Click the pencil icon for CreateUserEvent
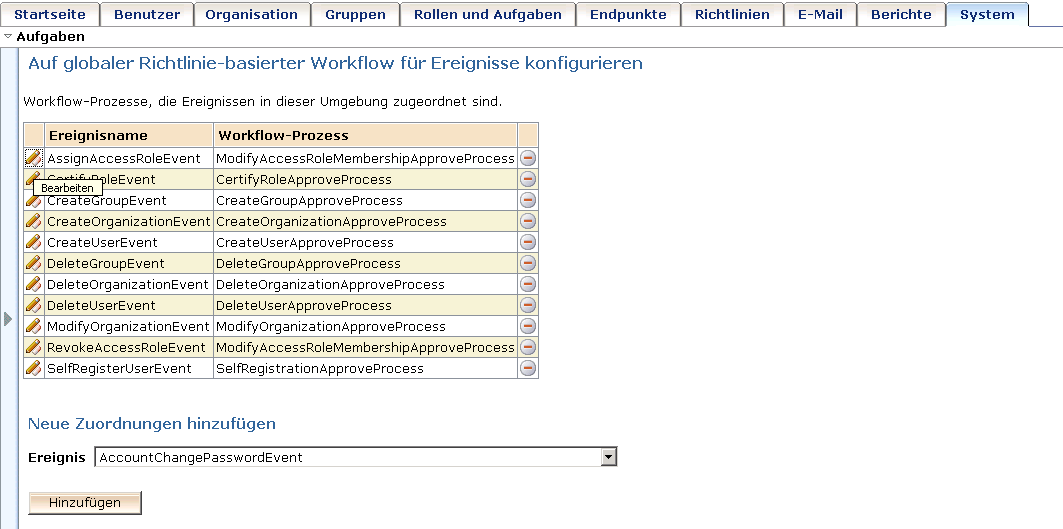This screenshot has width=1063, height=529. 33,242
